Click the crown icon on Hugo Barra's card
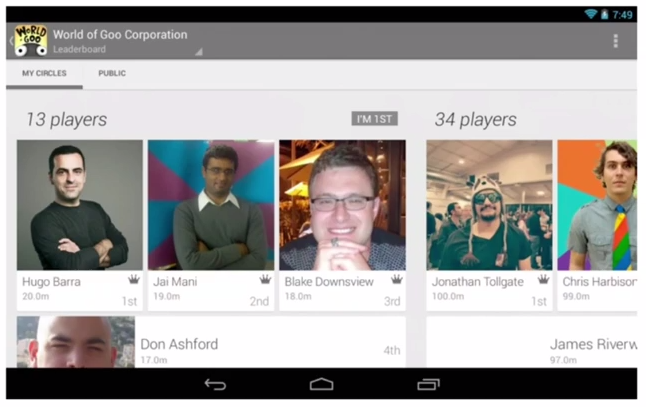The image size is (646, 407). (133, 280)
